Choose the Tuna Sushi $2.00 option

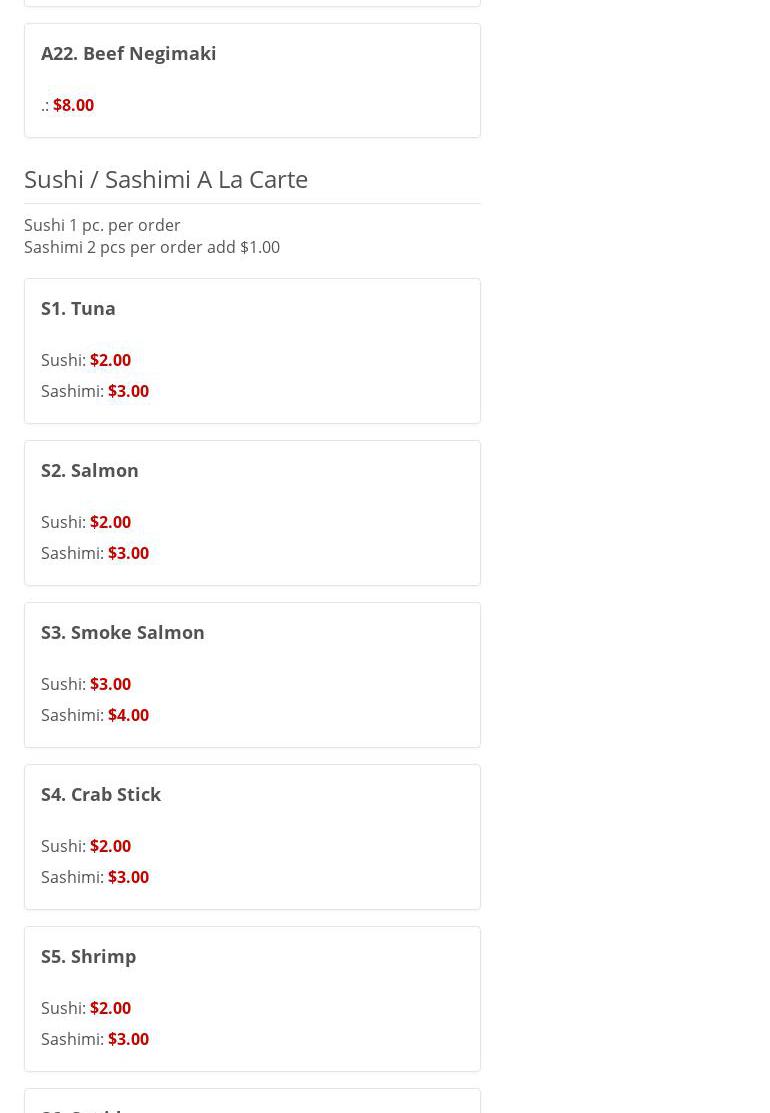(110, 360)
